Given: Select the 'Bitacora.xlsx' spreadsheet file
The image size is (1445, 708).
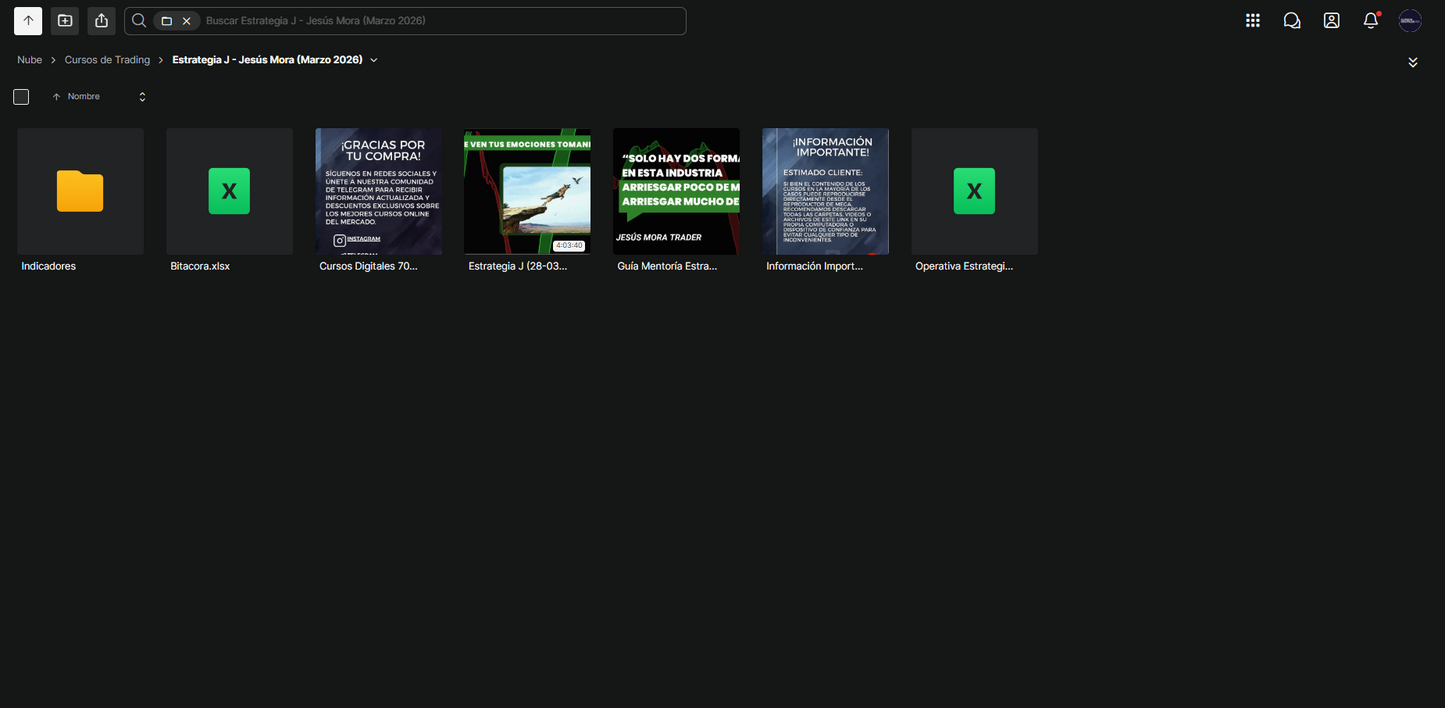Looking at the screenshot, I should (x=229, y=201).
